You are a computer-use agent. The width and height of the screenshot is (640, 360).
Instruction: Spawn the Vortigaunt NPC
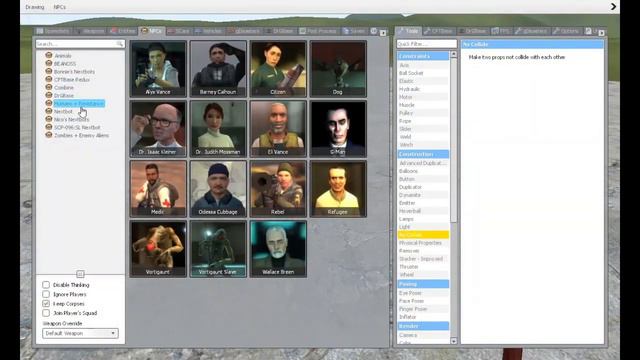coord(158,249)
